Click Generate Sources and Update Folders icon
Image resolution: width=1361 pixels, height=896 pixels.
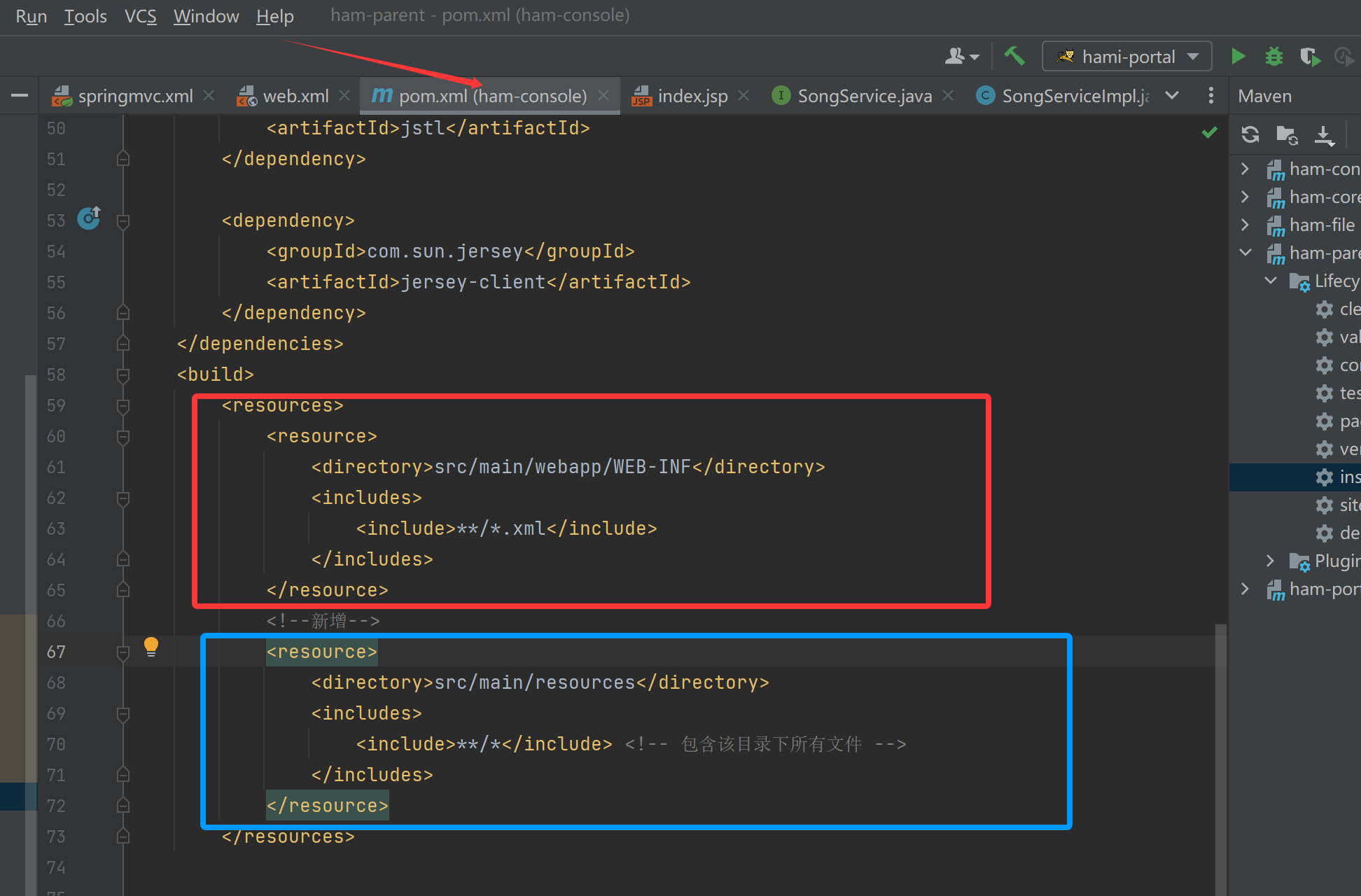tap(1287, 134)
